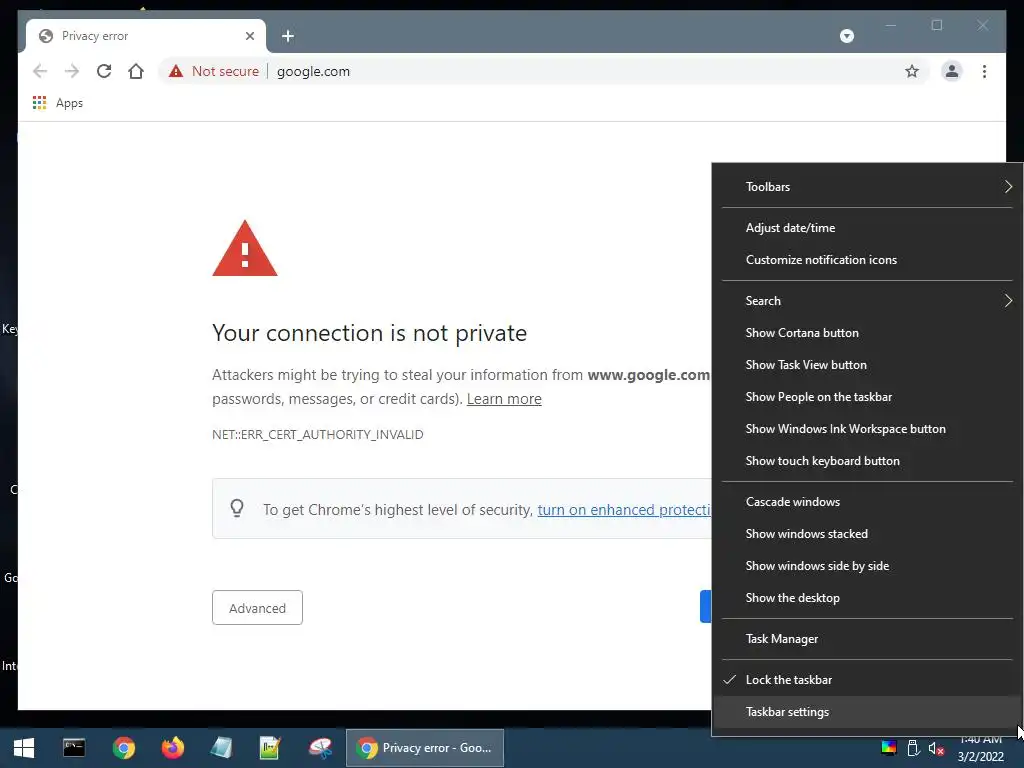Toggle Show Cortana button

point(867,333)
